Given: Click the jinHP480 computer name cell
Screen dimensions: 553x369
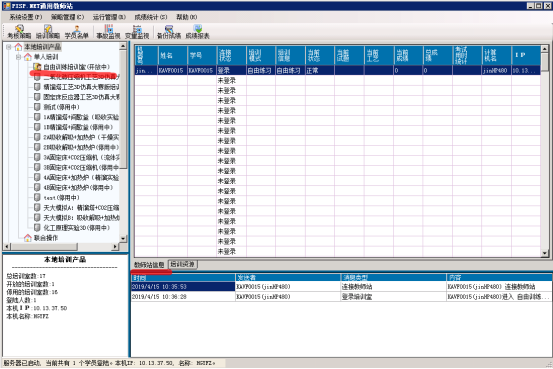Looking at the screenshot, I should [x=497, y=71].
